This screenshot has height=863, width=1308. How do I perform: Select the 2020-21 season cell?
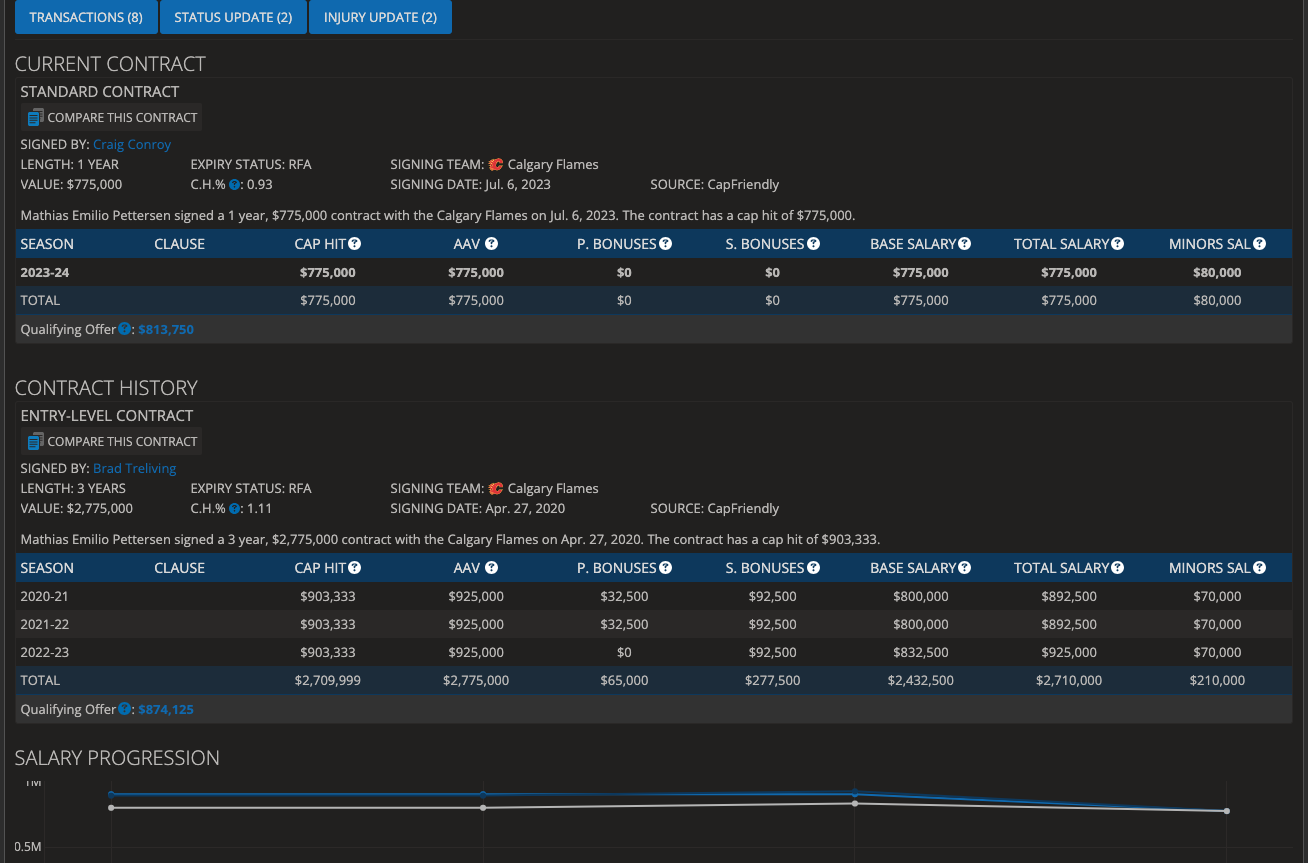pyautogui.click(x=45, y=596)
